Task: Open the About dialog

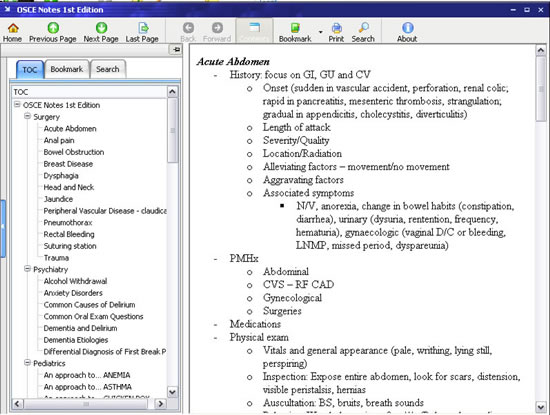Action: (x=407, y=32)
